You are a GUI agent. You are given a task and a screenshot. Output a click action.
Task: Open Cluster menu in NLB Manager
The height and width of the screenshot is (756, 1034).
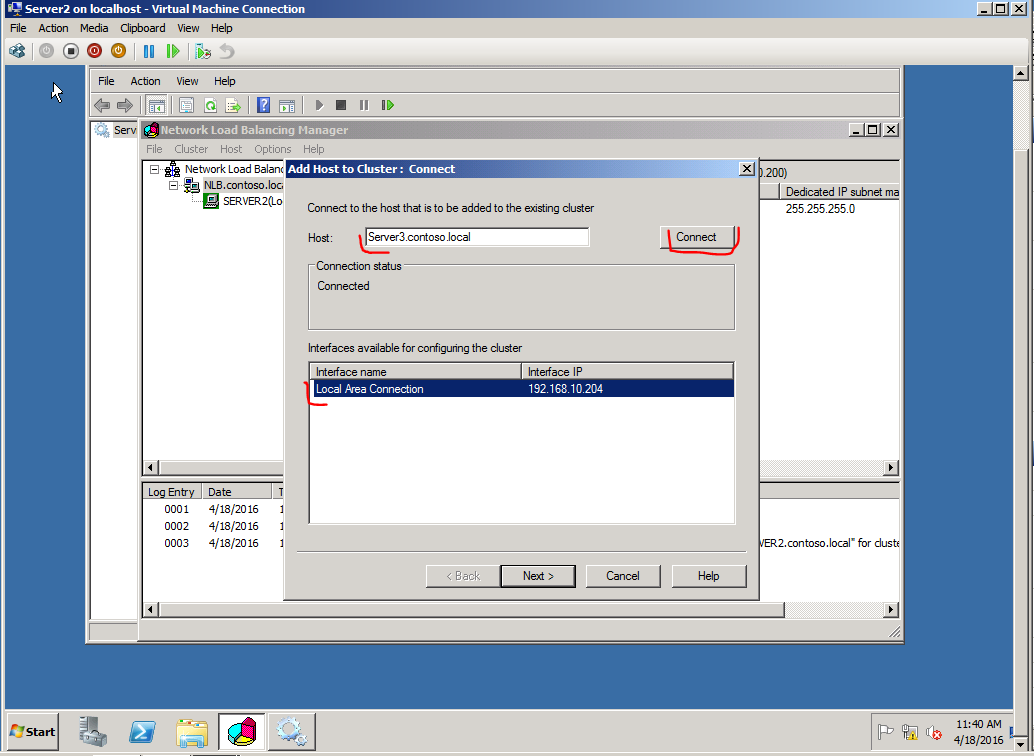(x=191, y=149)
